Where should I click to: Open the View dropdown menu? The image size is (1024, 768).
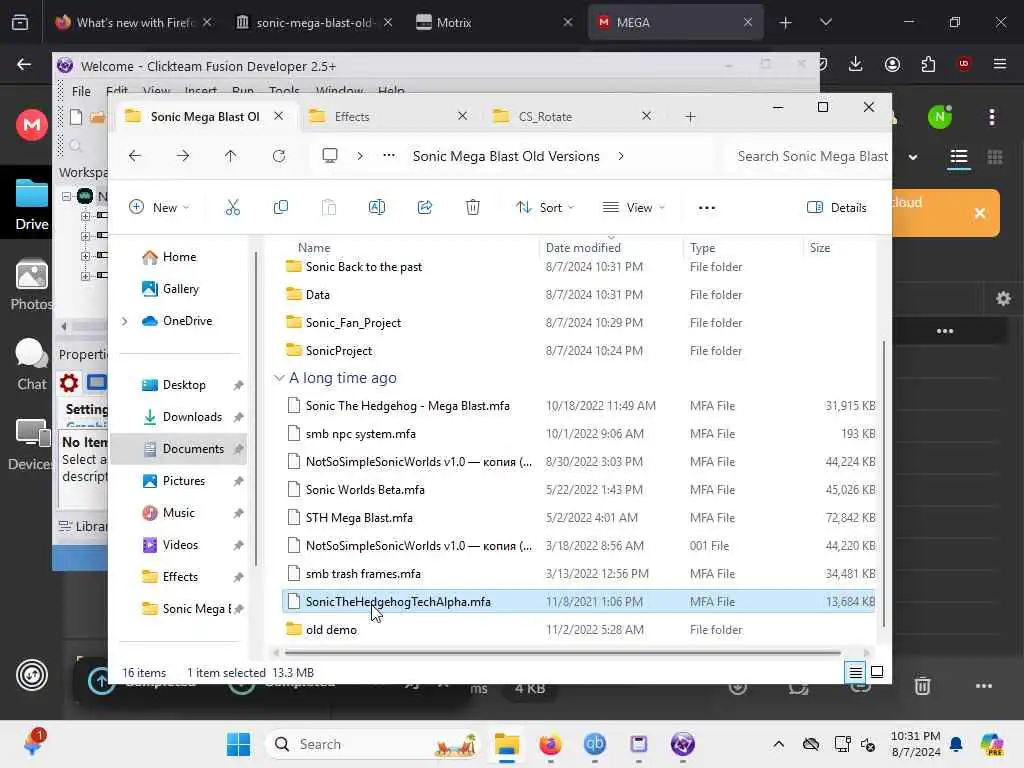[633, 208]
